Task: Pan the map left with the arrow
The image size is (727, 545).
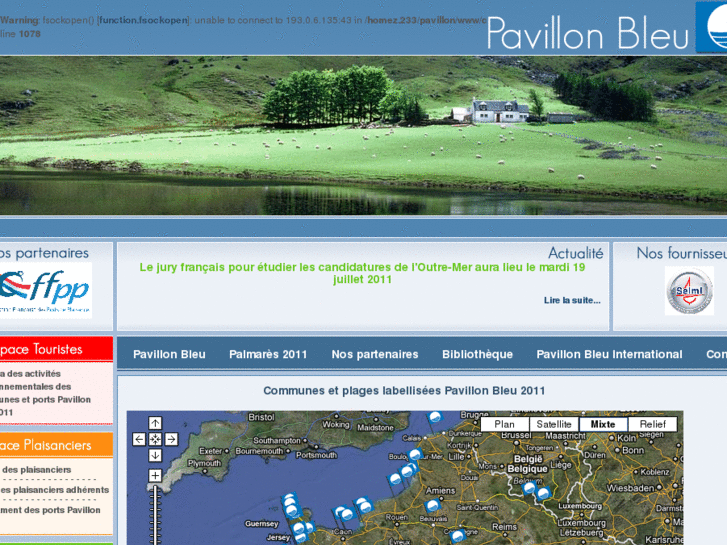Action: [139, 439]
